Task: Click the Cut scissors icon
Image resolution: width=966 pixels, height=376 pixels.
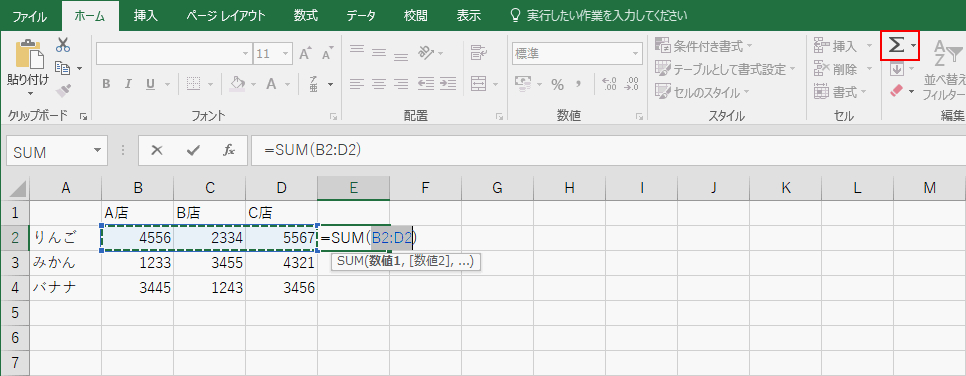Action: [x=63, y=45]
